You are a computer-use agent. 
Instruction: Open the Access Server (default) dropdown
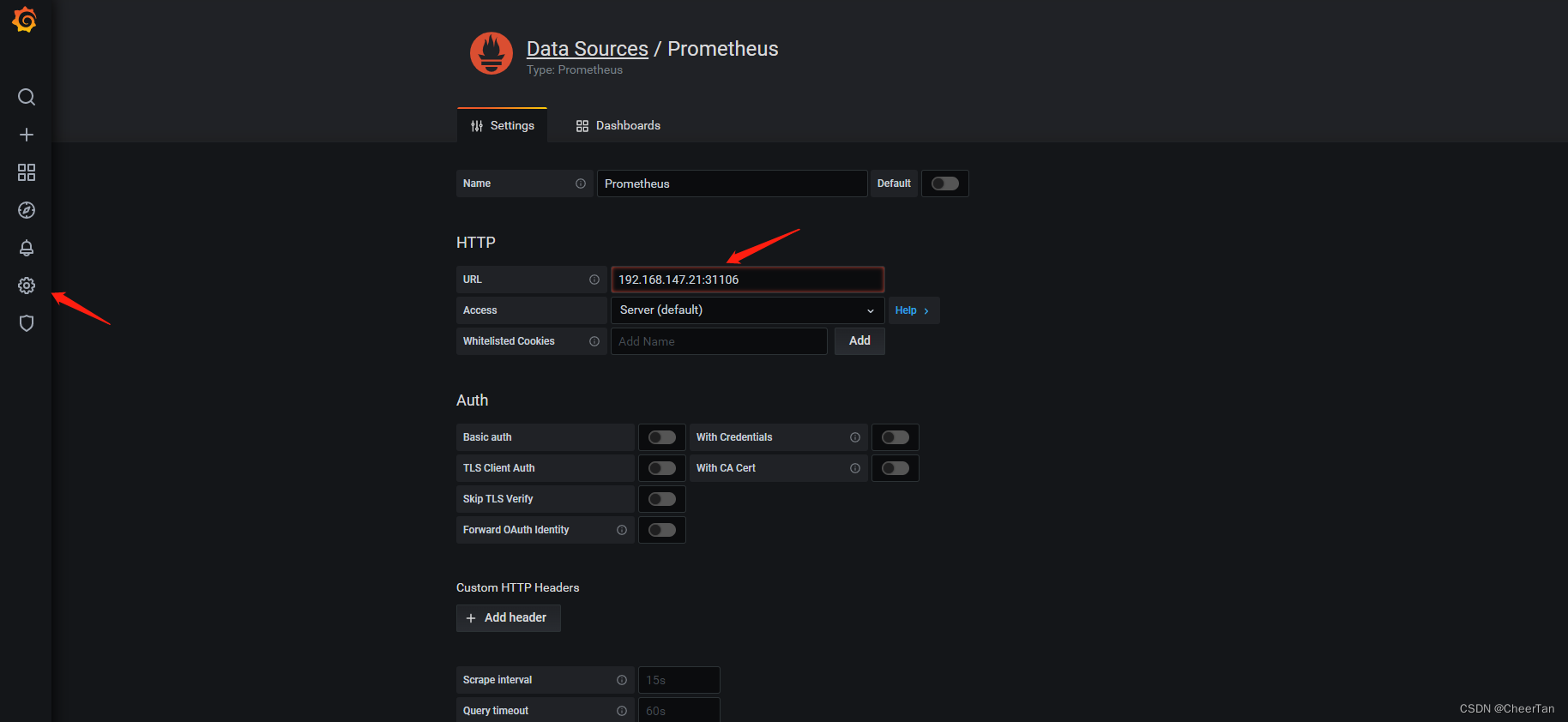tap(747, 310)
